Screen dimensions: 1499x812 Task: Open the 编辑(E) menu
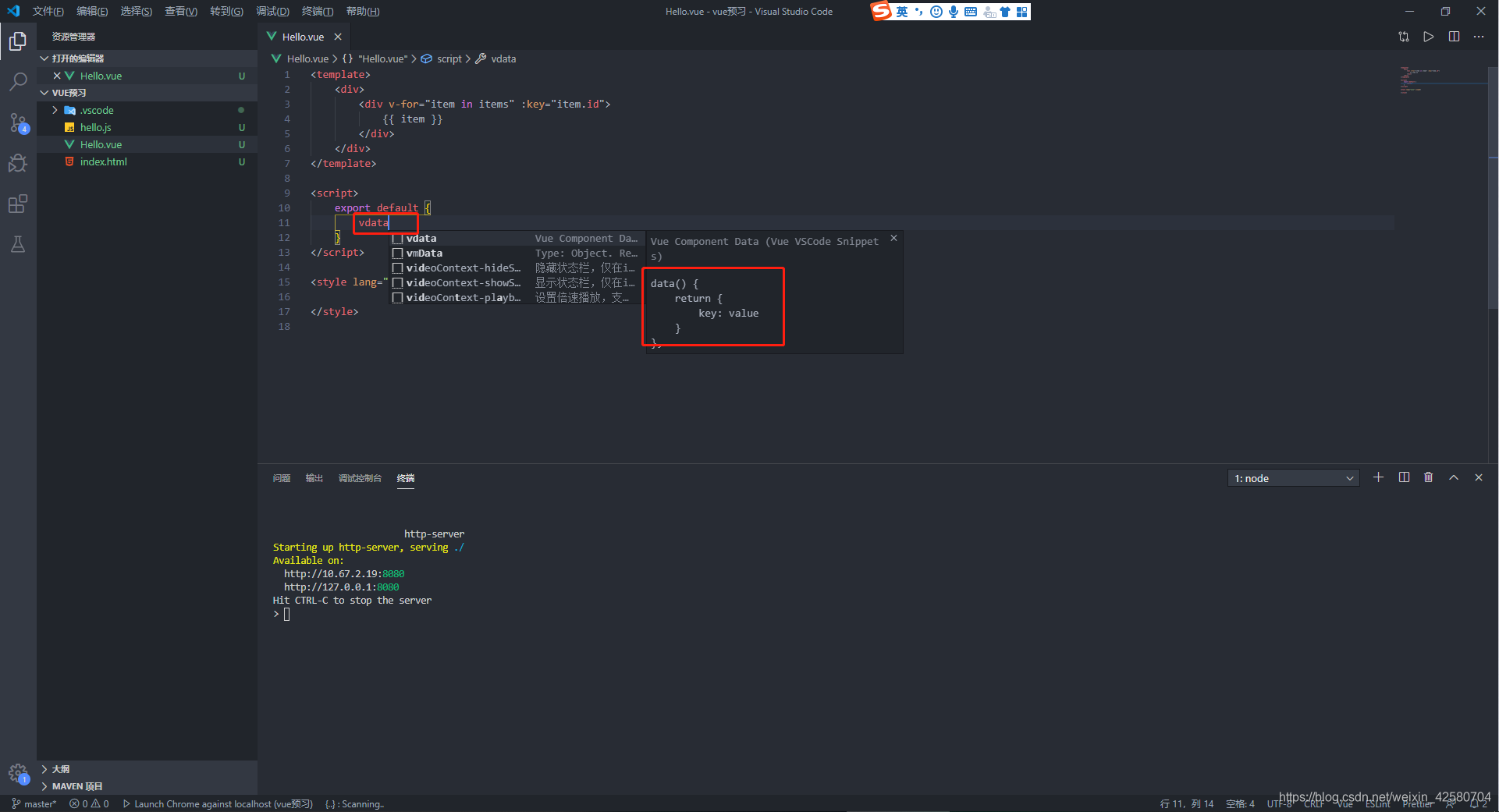[92, 11]
